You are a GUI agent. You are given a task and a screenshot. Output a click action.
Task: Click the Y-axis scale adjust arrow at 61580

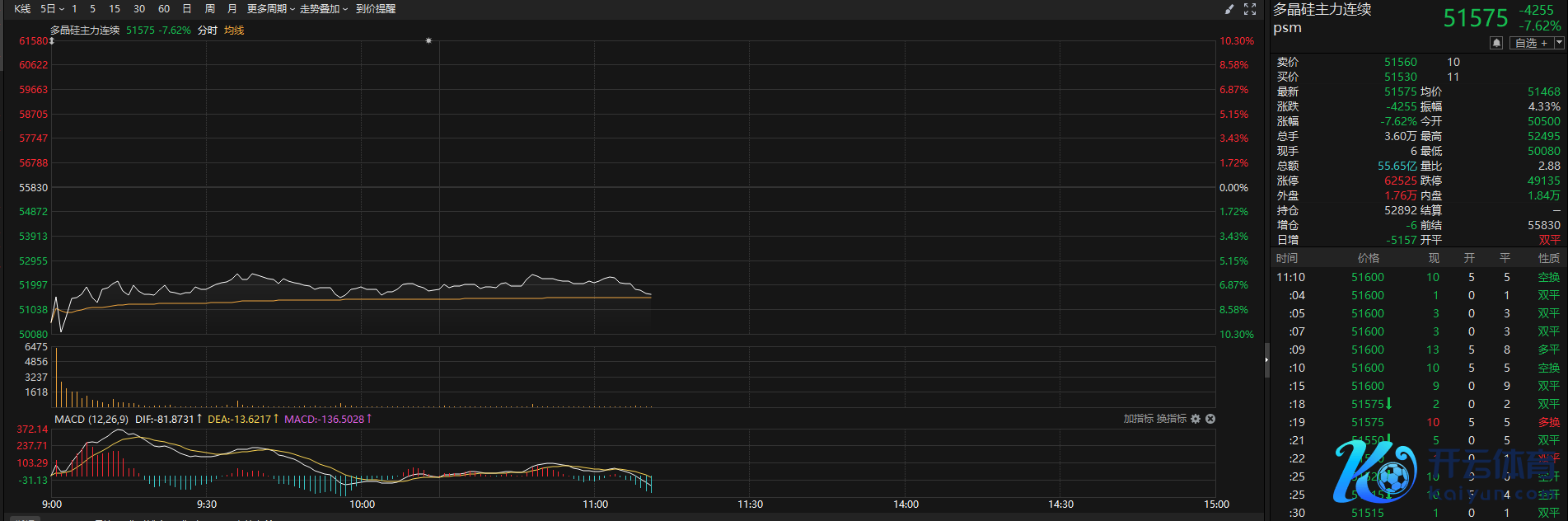[x=51, y=40]
